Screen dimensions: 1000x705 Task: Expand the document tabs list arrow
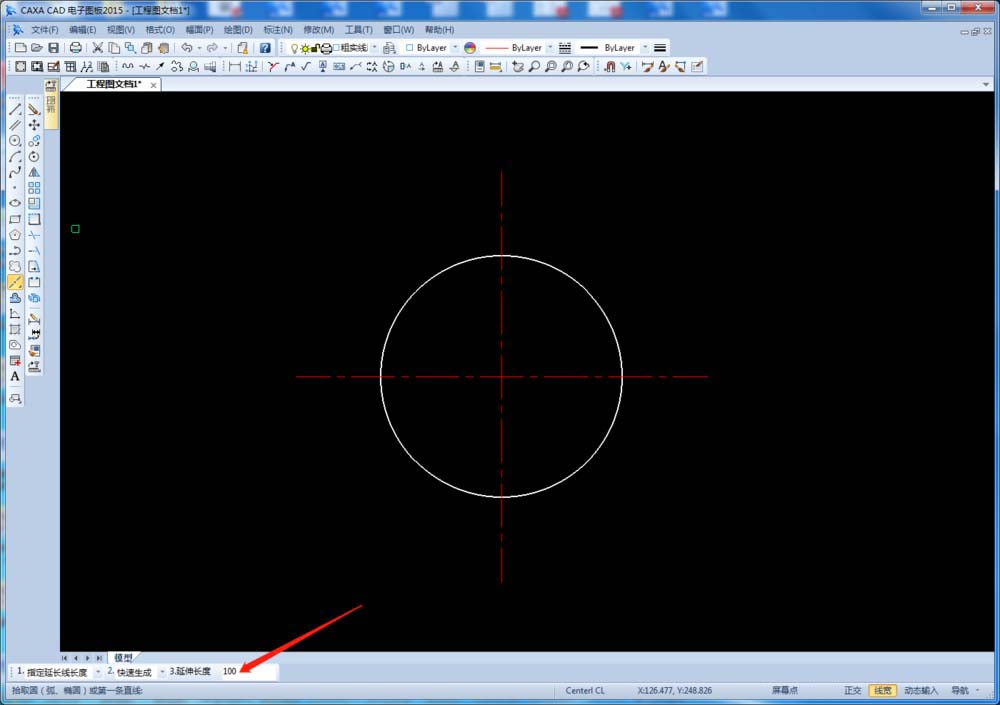(986, 84)
